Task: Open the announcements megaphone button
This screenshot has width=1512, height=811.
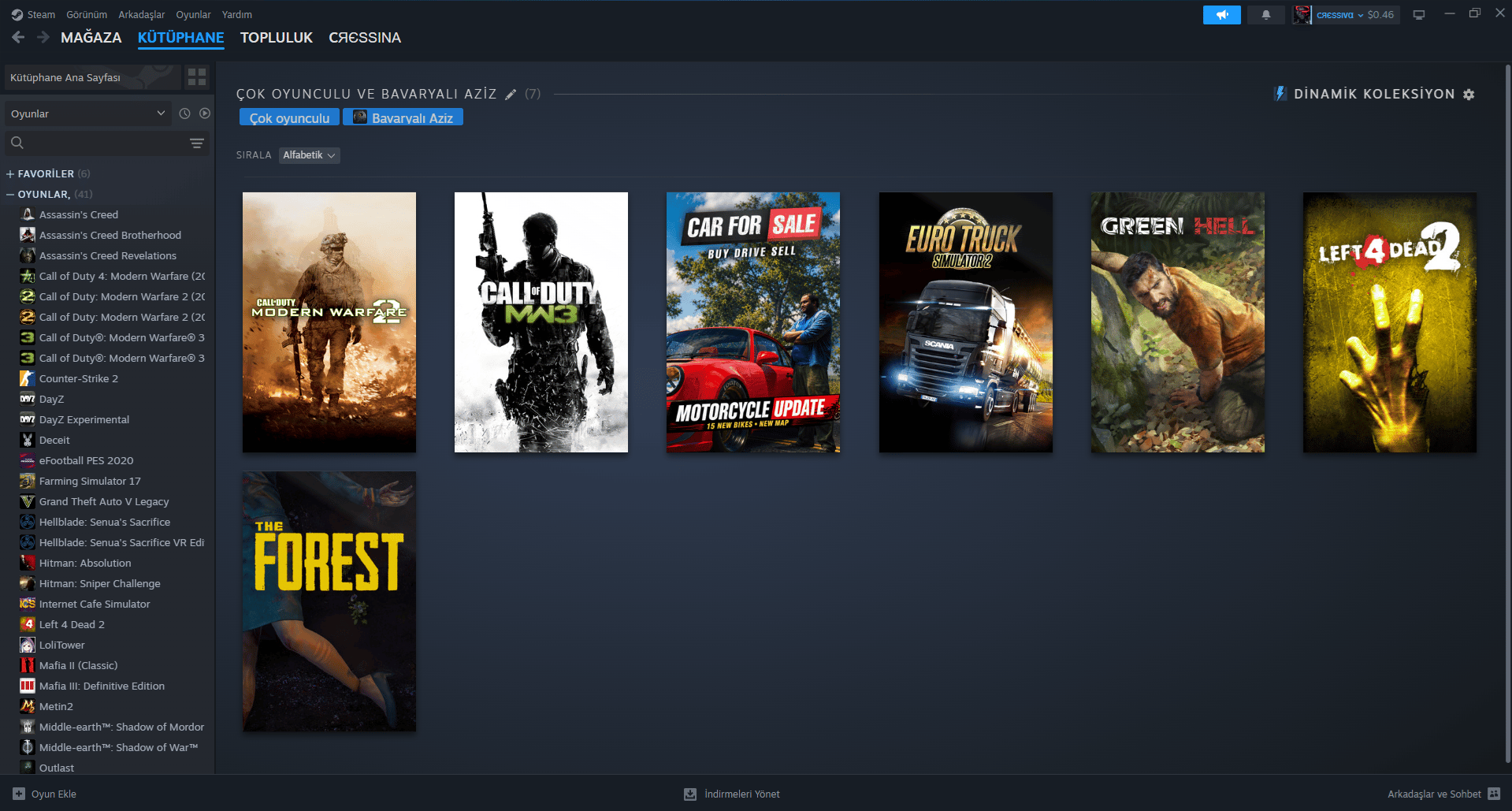Action: click(1221, 15)
